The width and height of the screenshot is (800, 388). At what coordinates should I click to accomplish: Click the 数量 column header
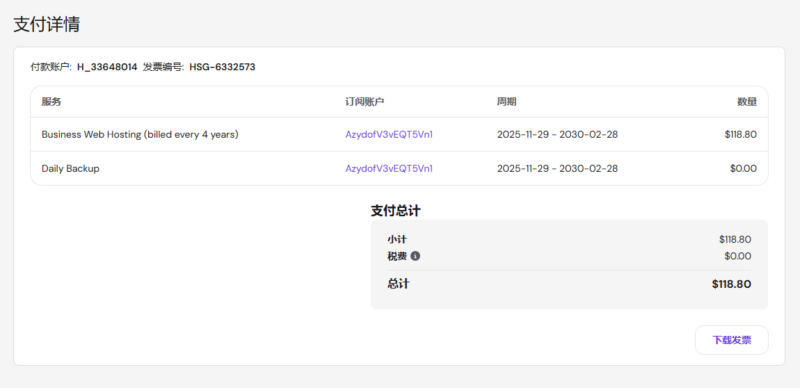coord(747,102)
